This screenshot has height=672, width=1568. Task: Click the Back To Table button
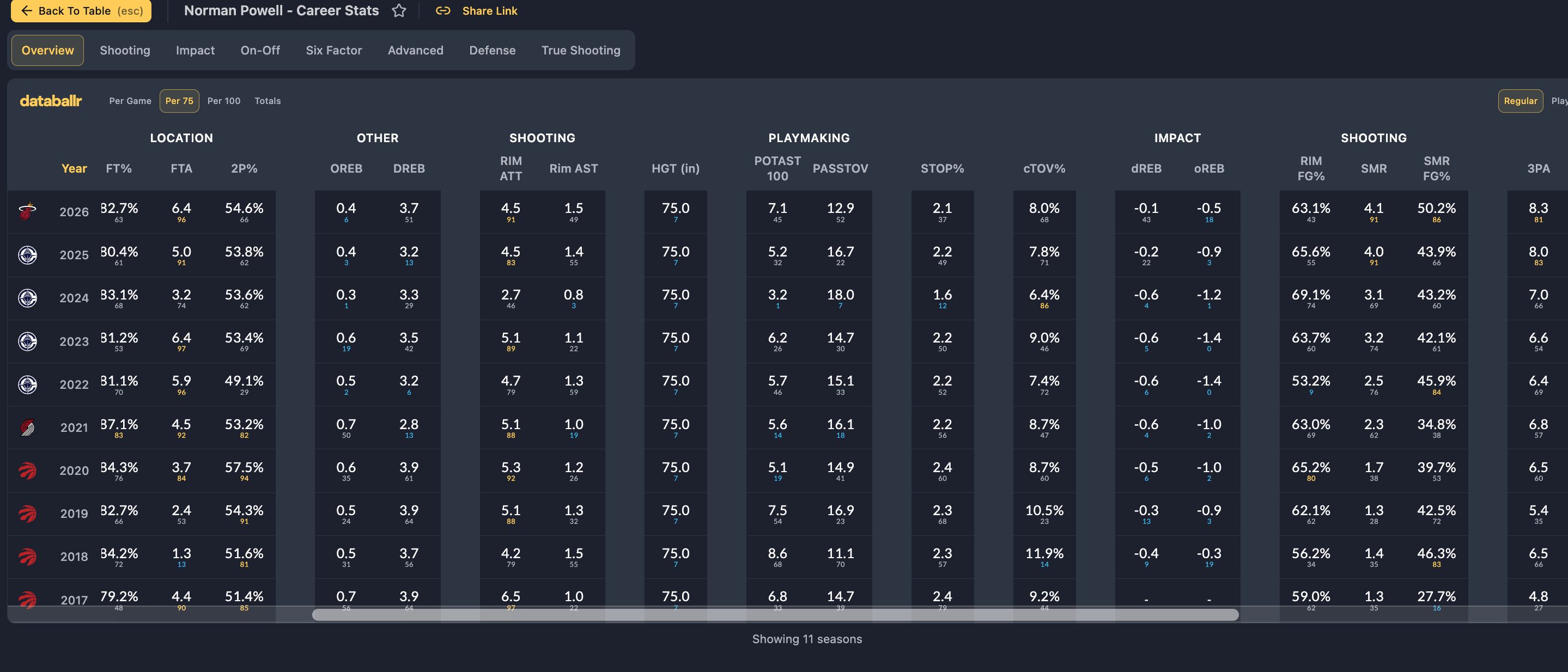click(x=81, y=11)
